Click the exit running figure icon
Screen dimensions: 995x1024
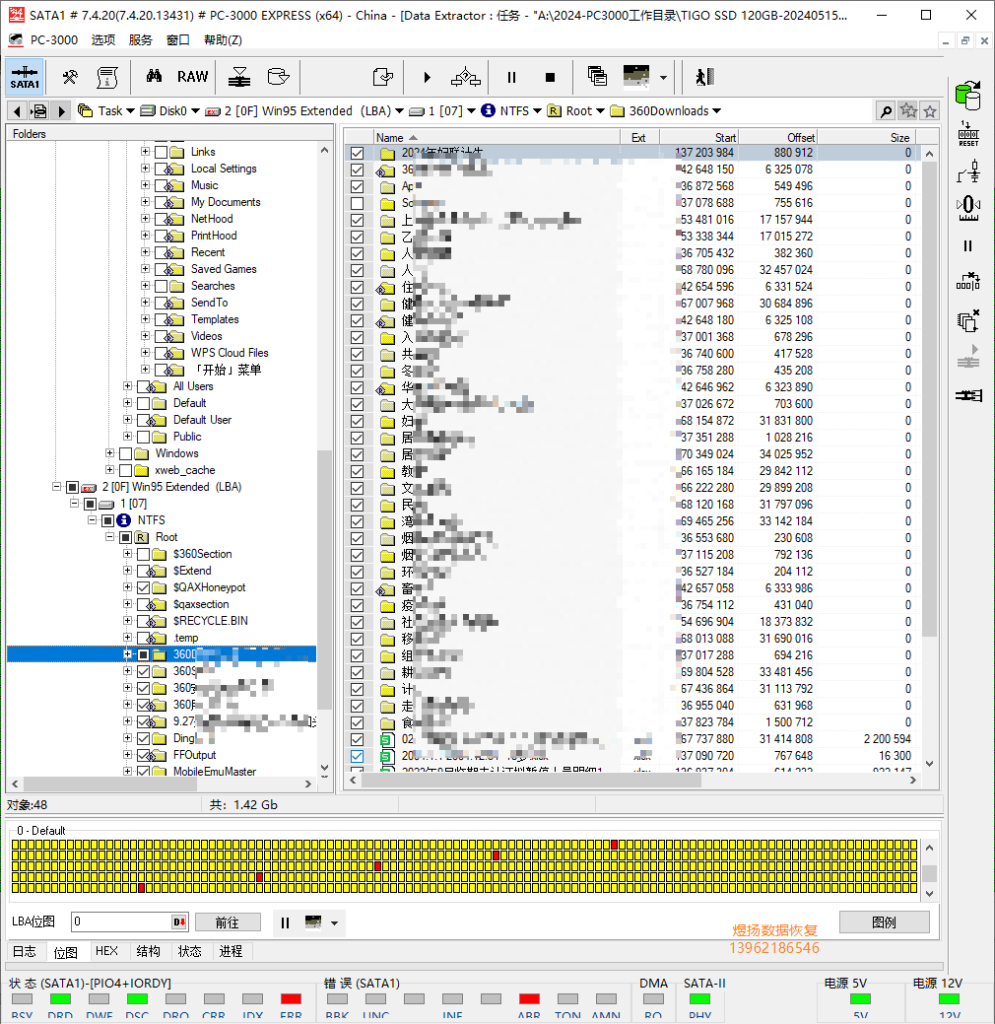pos(704,77)
